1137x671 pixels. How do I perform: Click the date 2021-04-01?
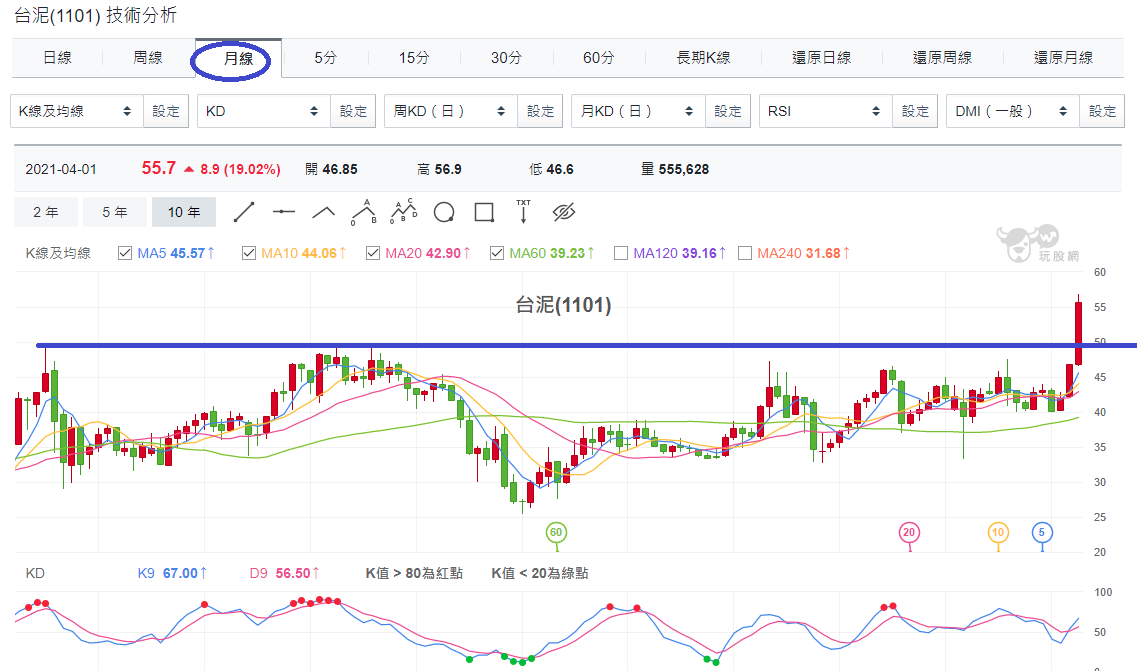[x=61, y=169]
